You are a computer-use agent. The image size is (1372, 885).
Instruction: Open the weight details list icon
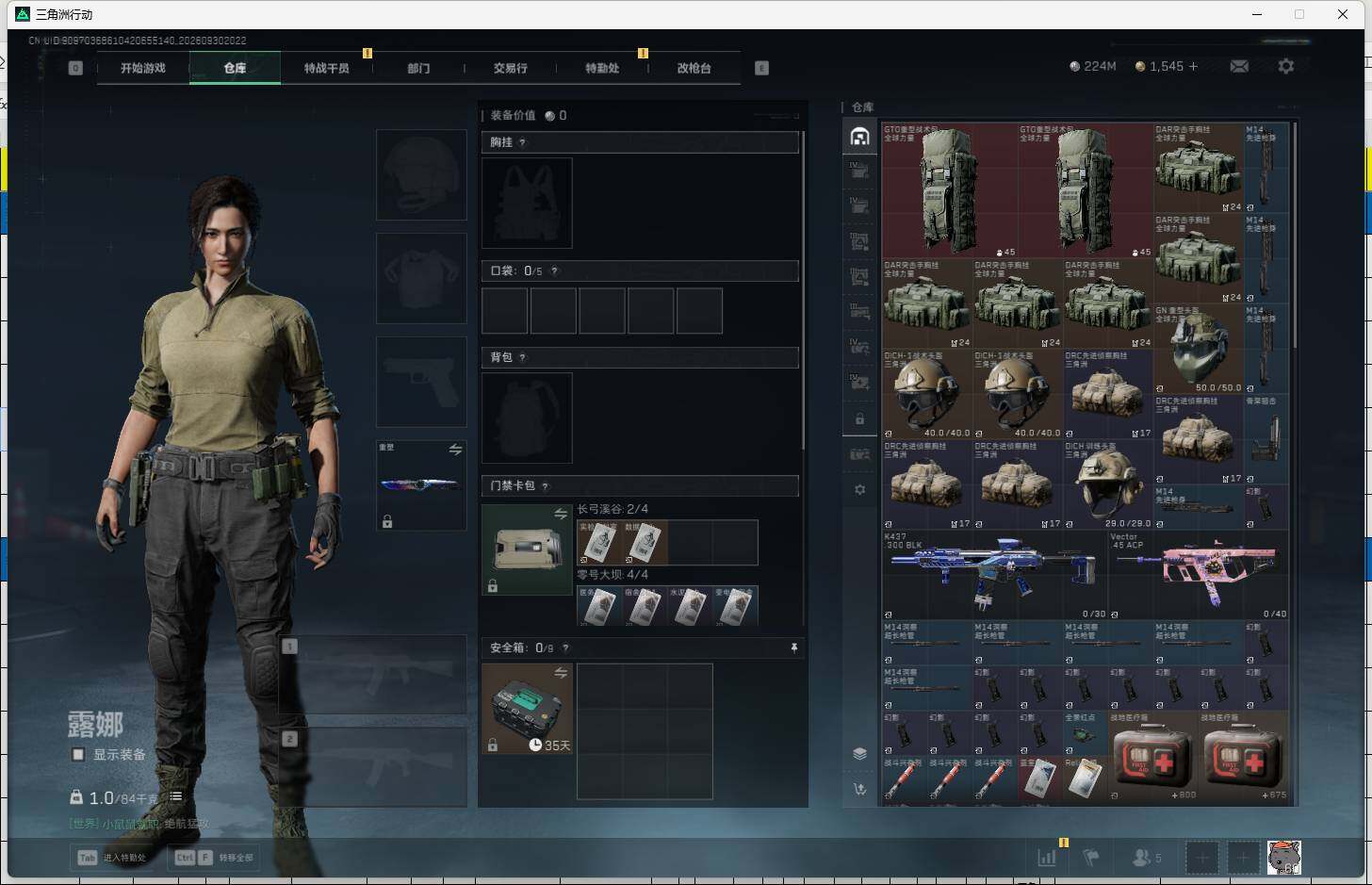tap(175, 797)
